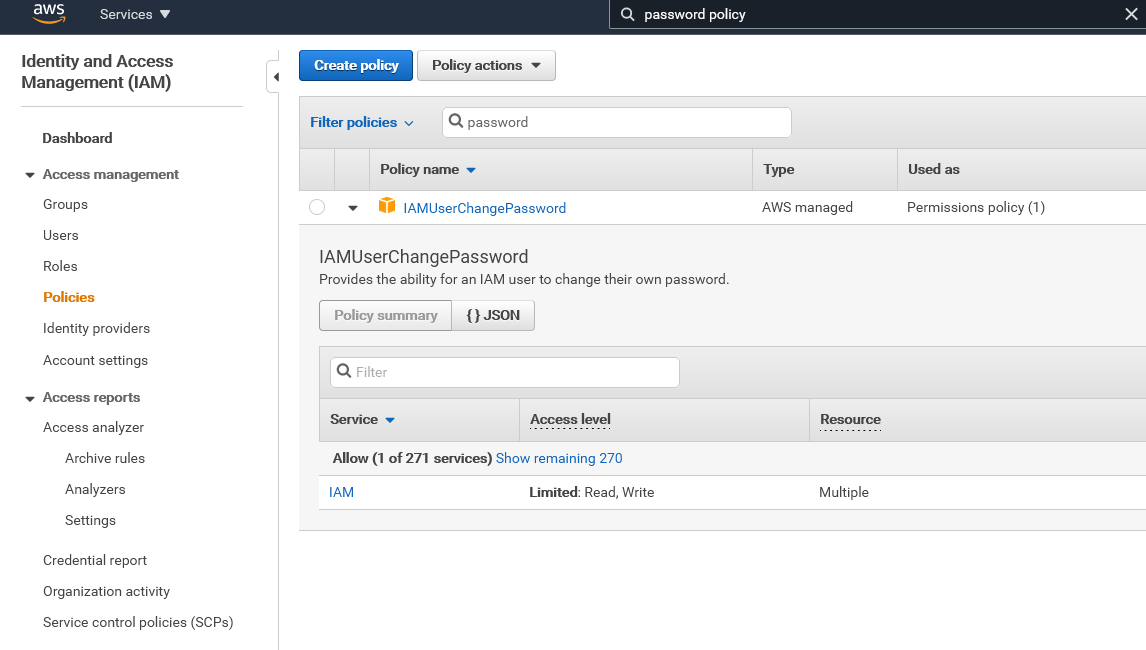The height and width of the screenshot is (650, 1146).
Task: Open Identity providers in the sidebar
Action: (x=96, y=328)
